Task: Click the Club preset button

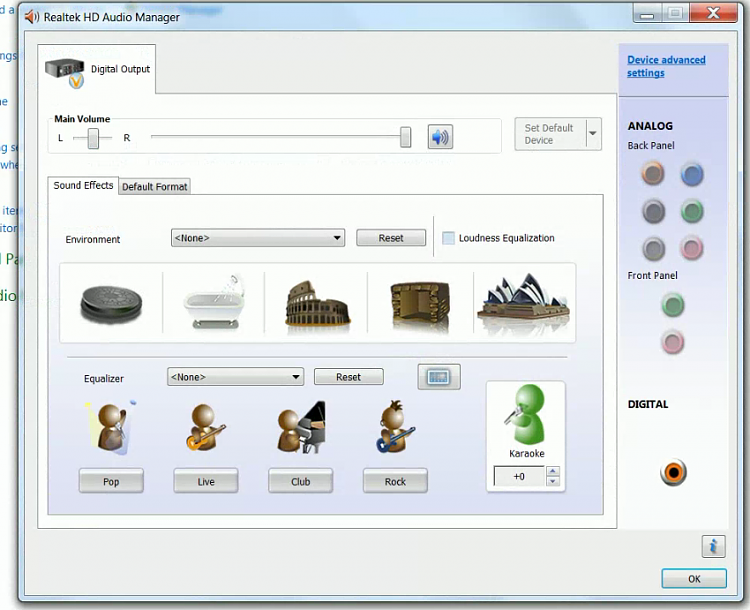Action: (300, 481)
